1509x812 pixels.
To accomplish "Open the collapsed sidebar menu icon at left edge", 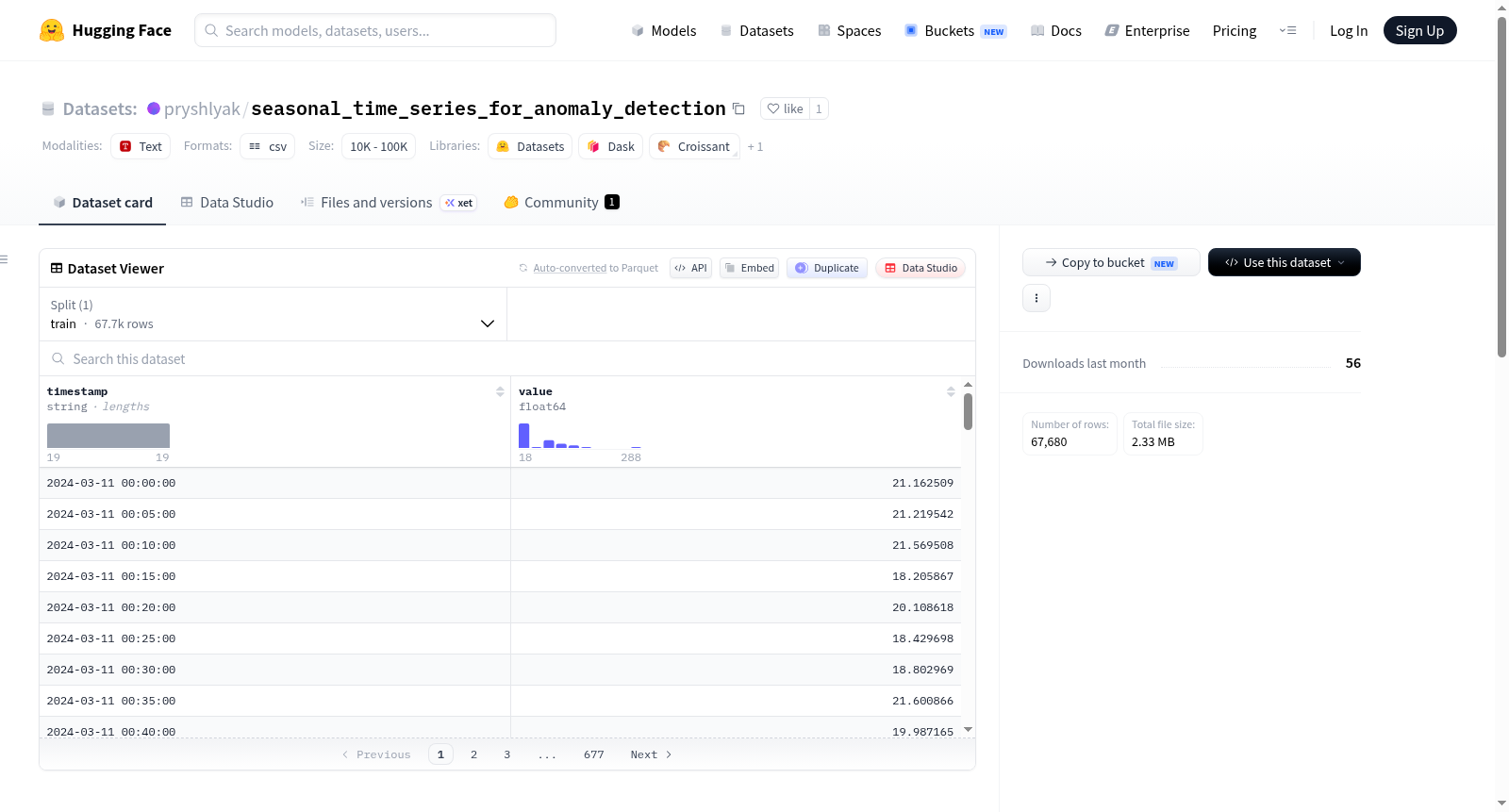I will coord(5,259).
